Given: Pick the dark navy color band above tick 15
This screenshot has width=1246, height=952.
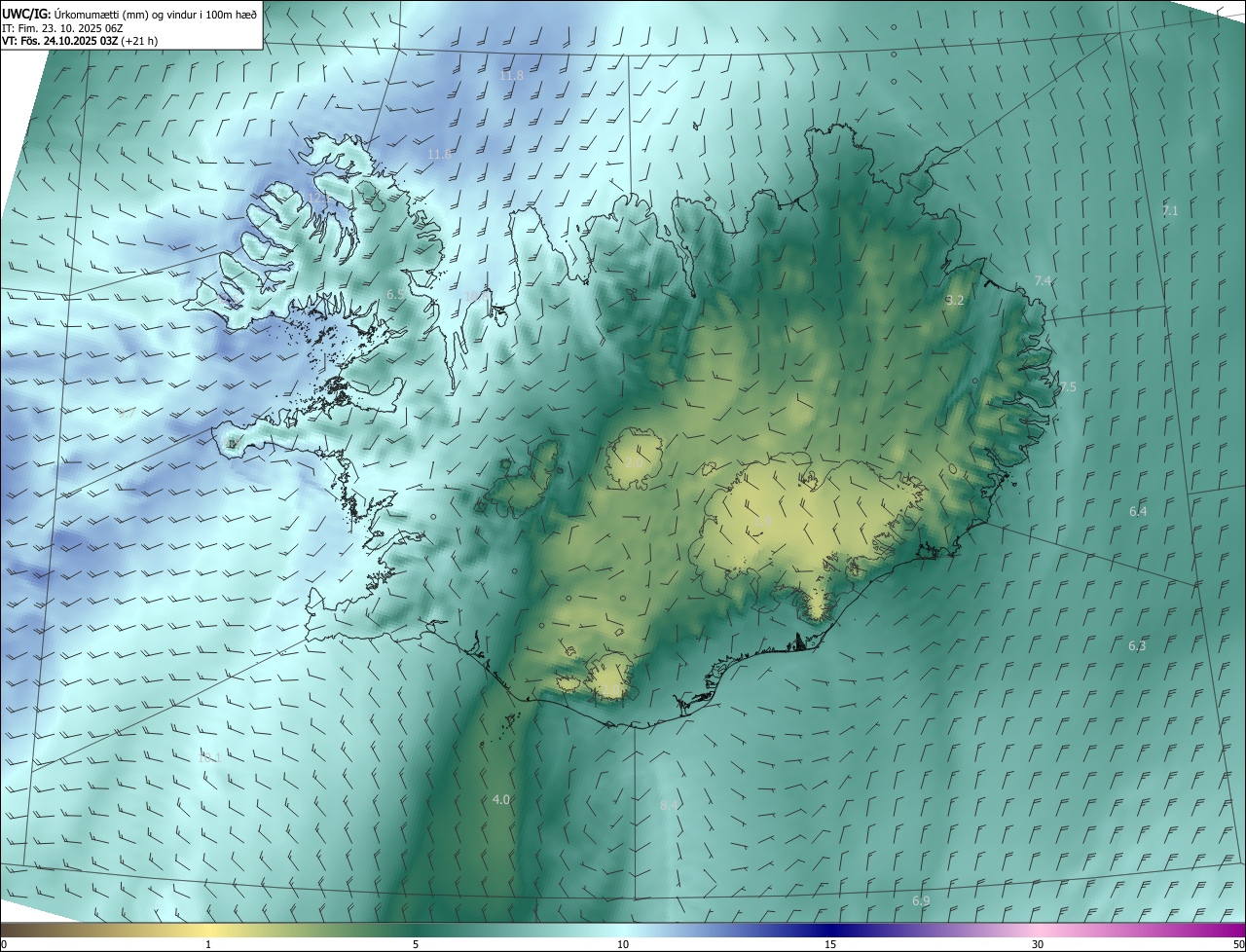Looking at the screenshot, I should pos(830,931).
